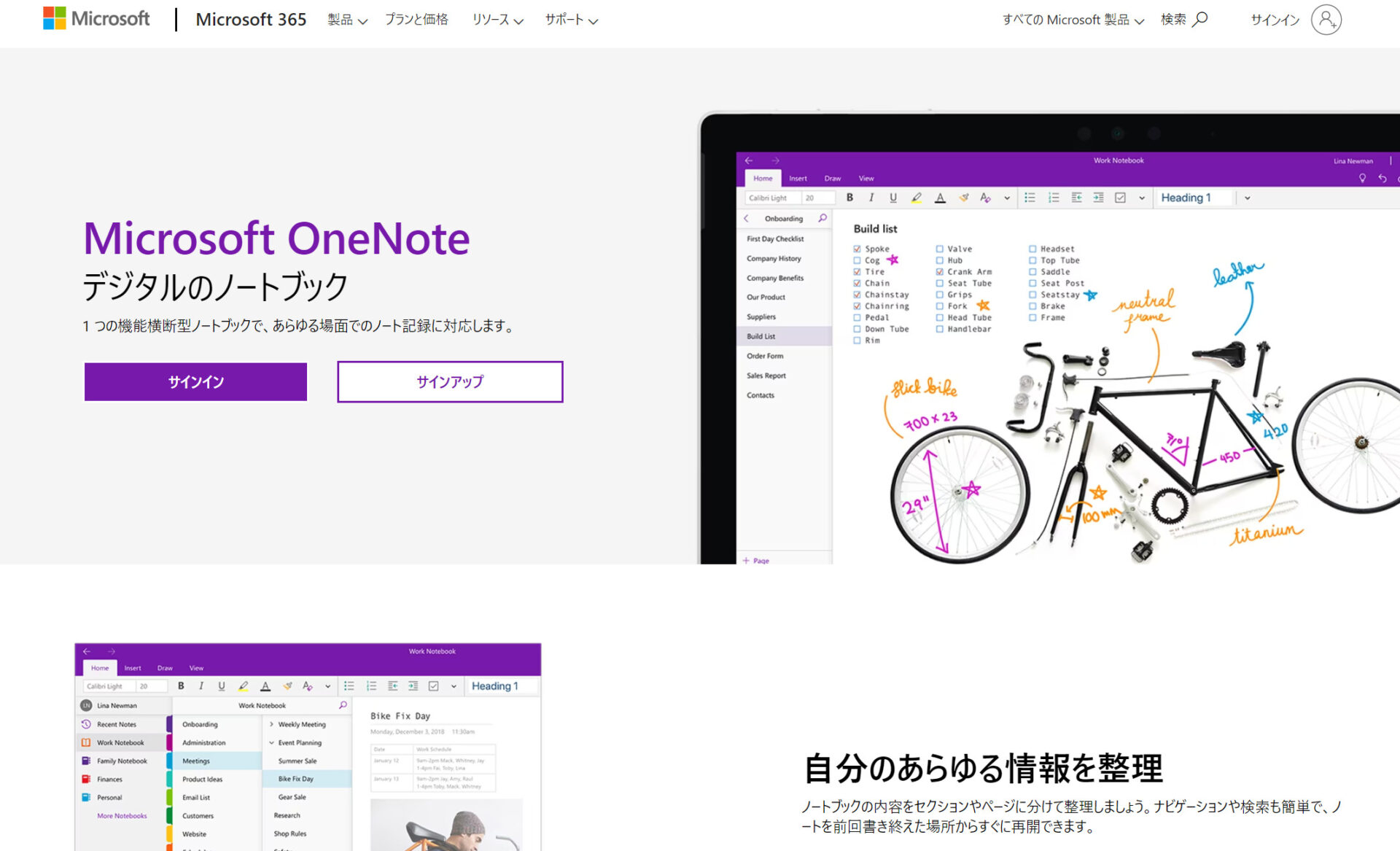This screenshot has width=1400, height=851.
Task: Click the purple サインイン button
Action: (x=195, y=381)
